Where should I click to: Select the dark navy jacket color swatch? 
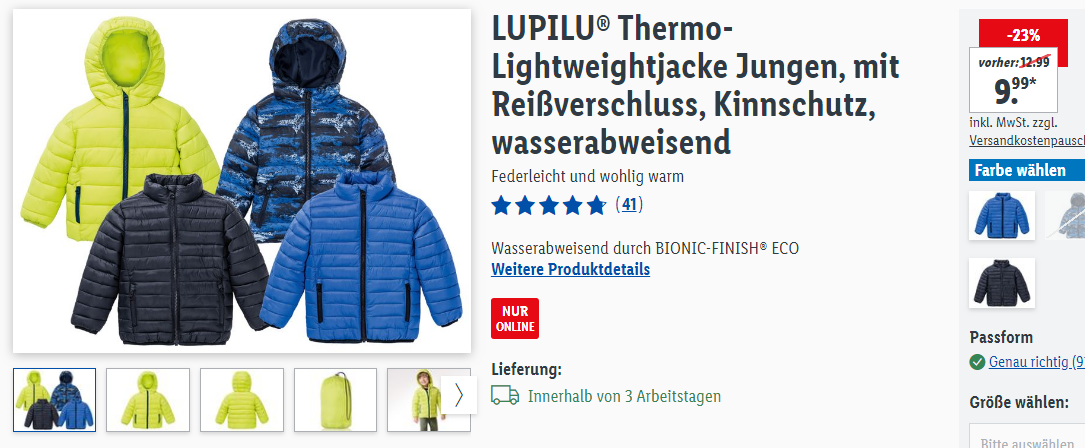click(1001, 283)
